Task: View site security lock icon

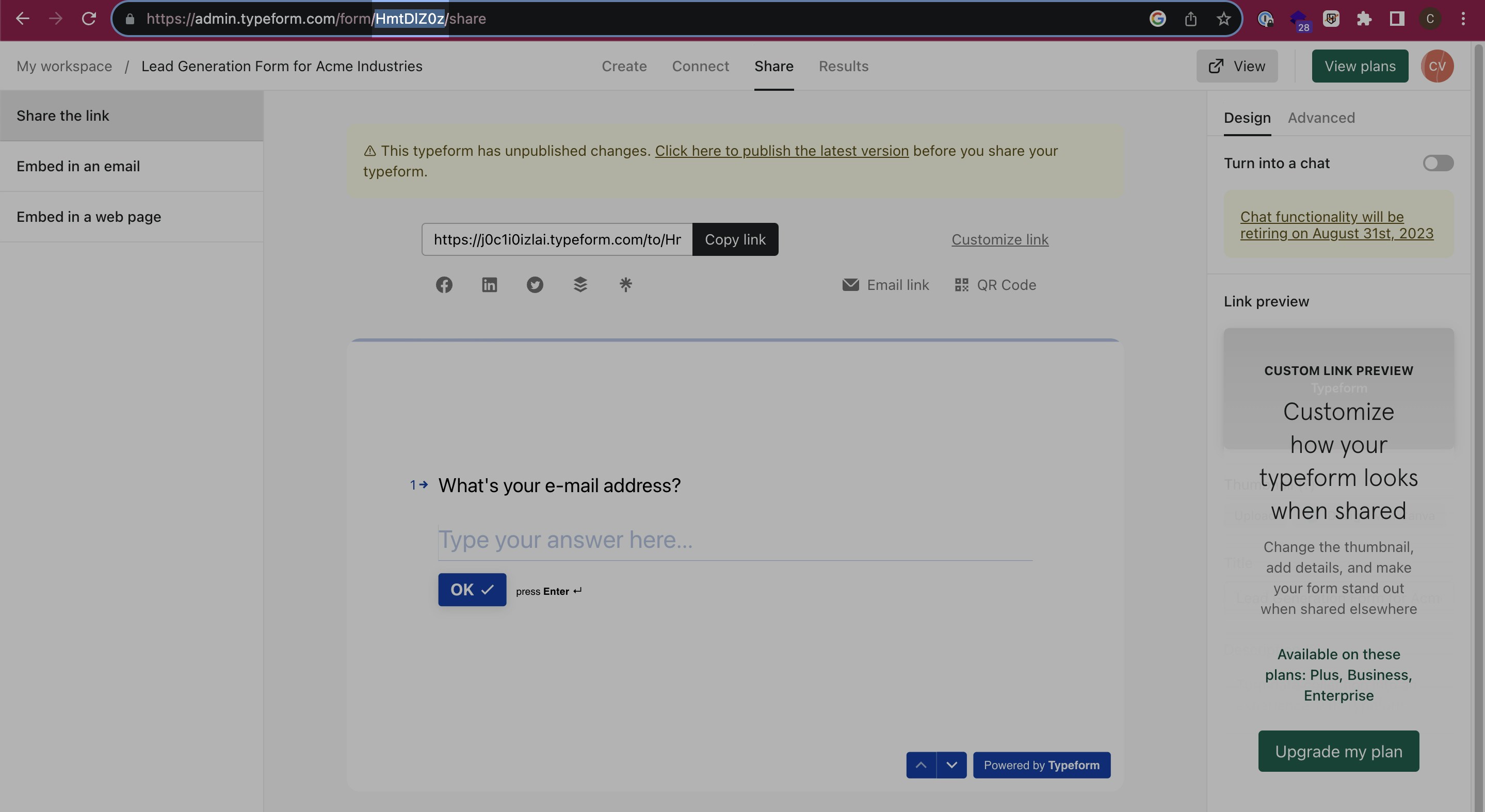Action: [x=130, y=19]
